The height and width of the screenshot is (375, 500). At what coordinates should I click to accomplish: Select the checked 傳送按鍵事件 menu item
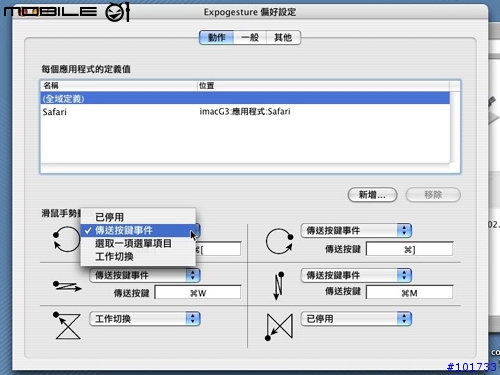(138, 230)
